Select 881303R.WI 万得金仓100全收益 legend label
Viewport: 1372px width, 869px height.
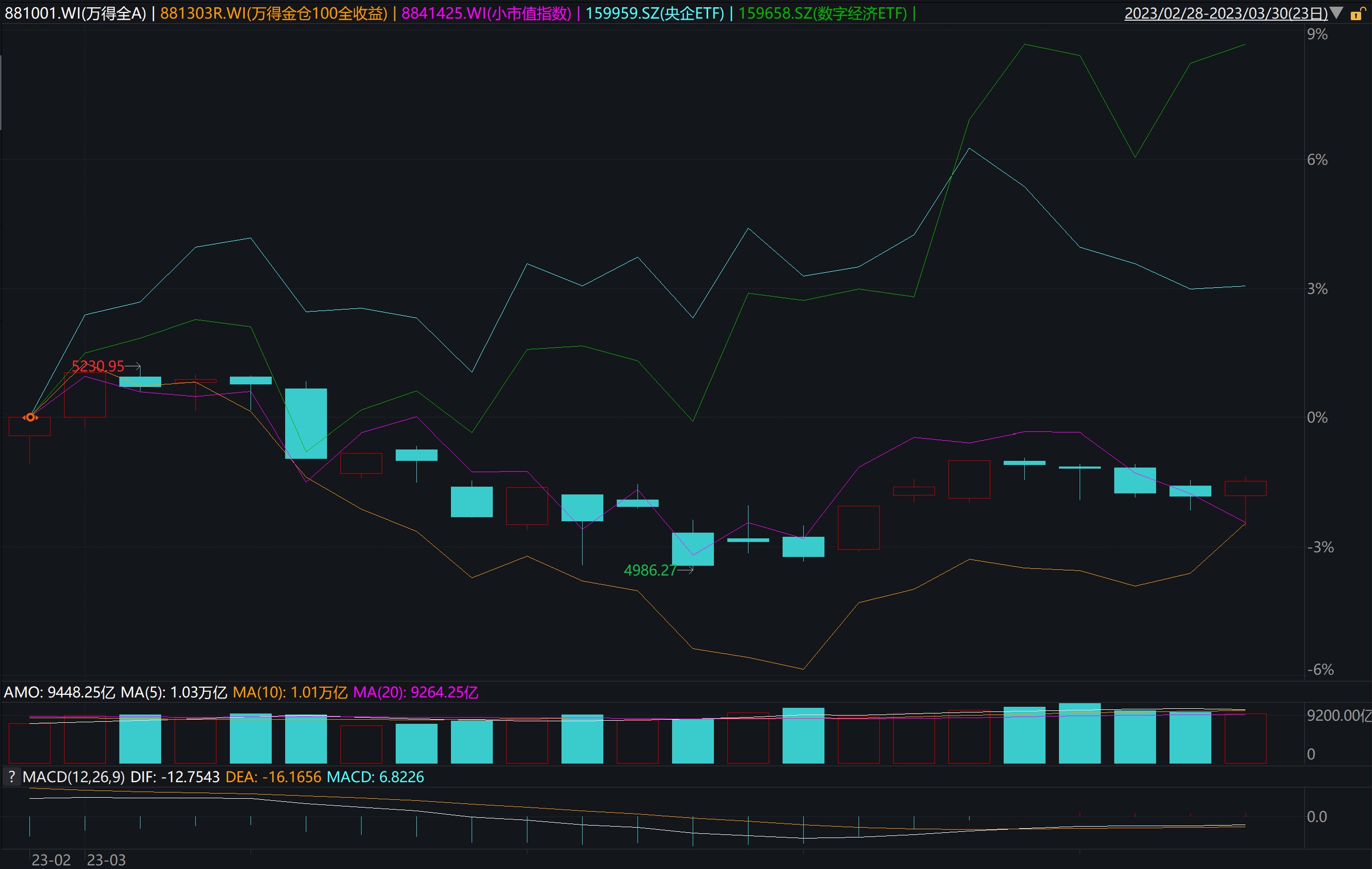[x=273, y=13]
